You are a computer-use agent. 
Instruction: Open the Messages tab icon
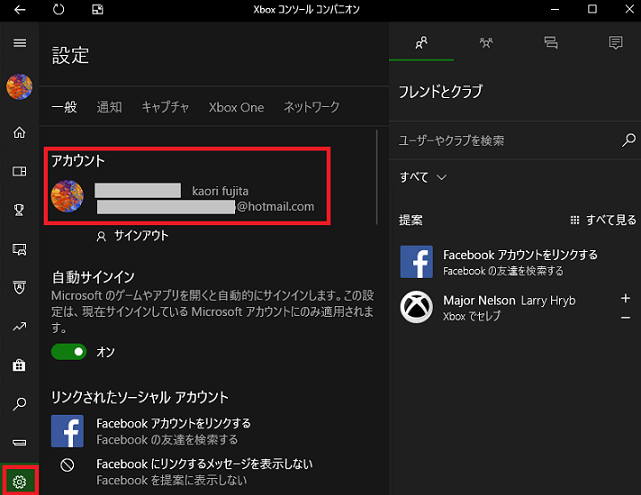tap(551, 43)
